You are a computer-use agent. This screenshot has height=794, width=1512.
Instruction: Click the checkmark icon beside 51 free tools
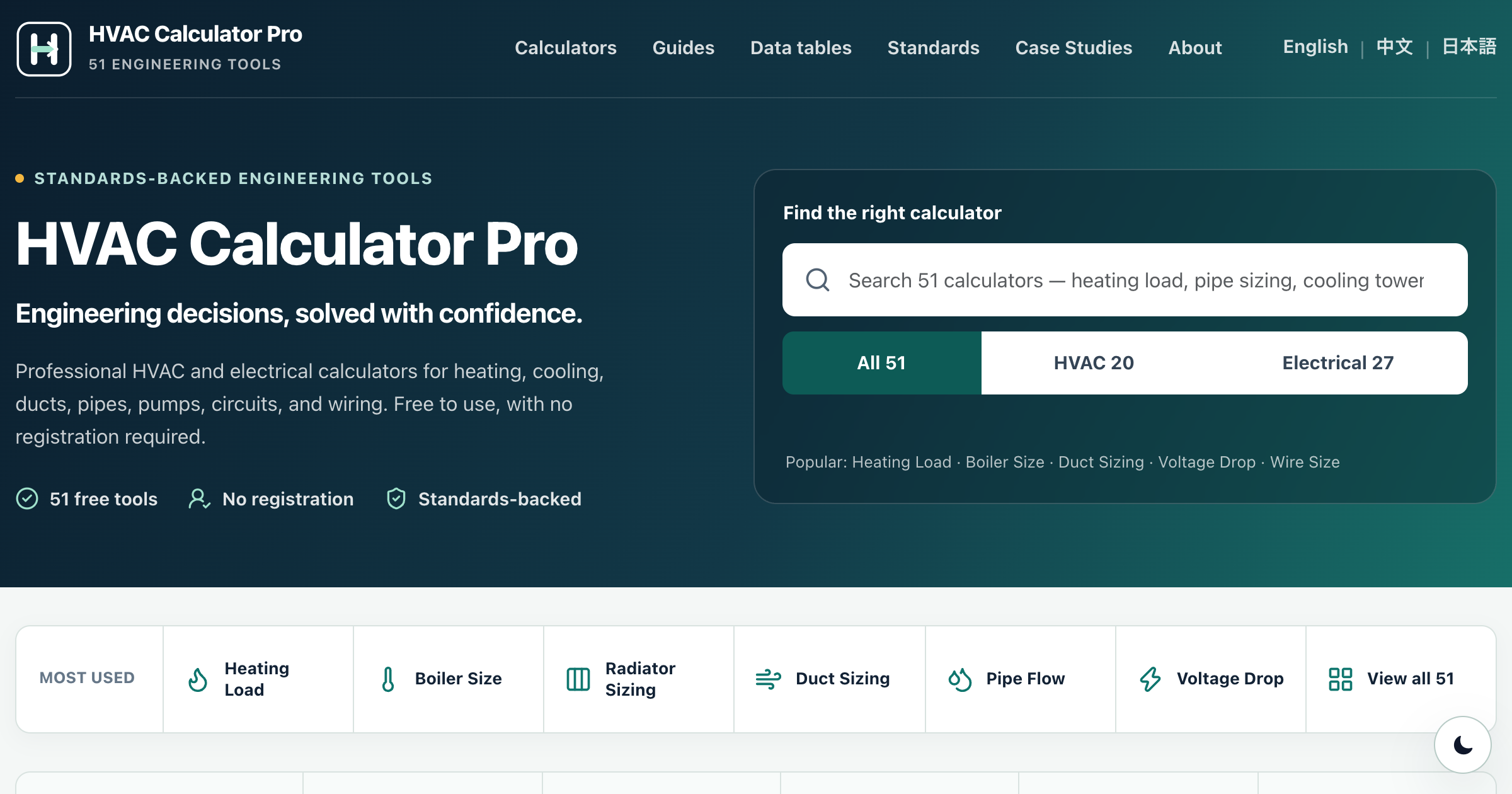[x=27, y=498]
